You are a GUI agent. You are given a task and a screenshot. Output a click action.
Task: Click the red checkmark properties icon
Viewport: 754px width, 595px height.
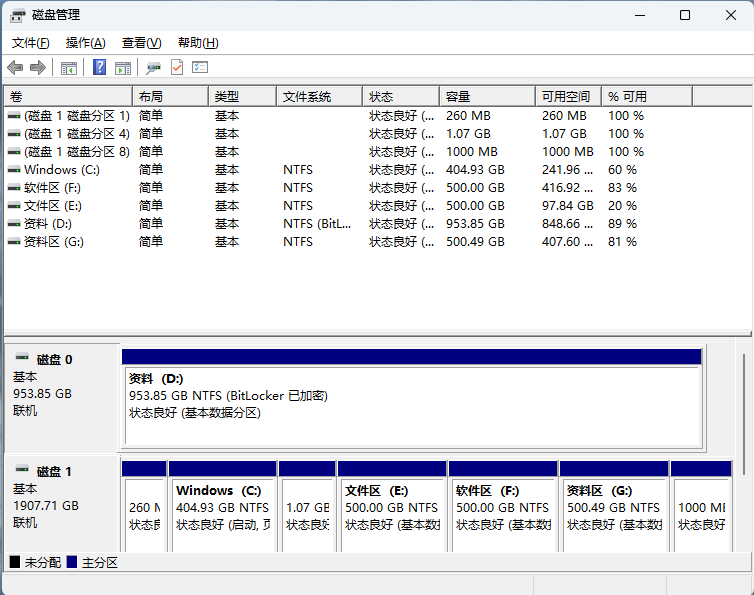[x=177, y=67]
